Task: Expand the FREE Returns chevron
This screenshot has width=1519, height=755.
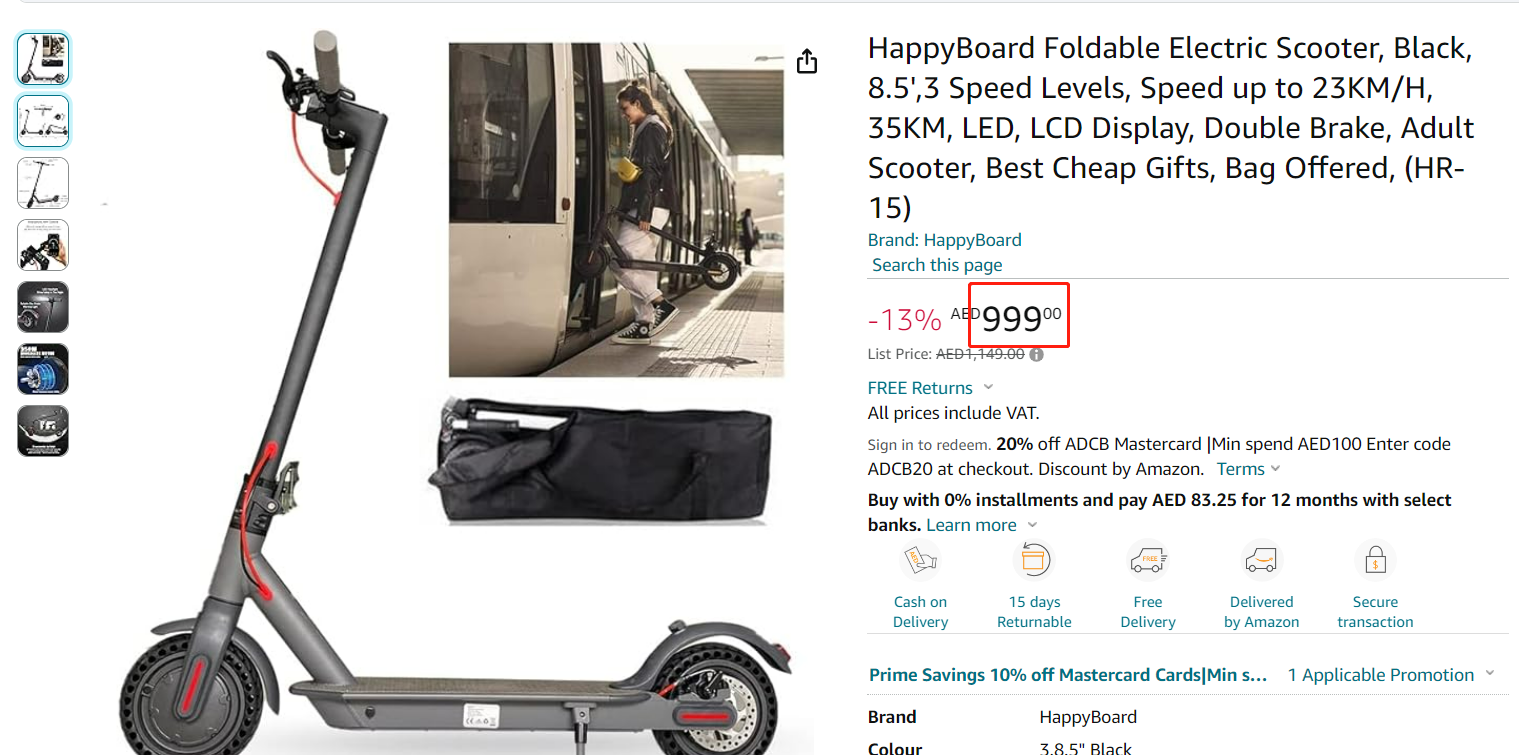Action: point(988,388)
